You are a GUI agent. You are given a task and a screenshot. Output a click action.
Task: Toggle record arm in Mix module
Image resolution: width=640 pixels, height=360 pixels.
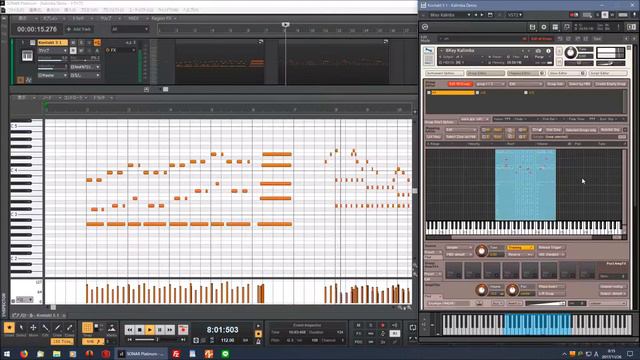pos(382,325)
